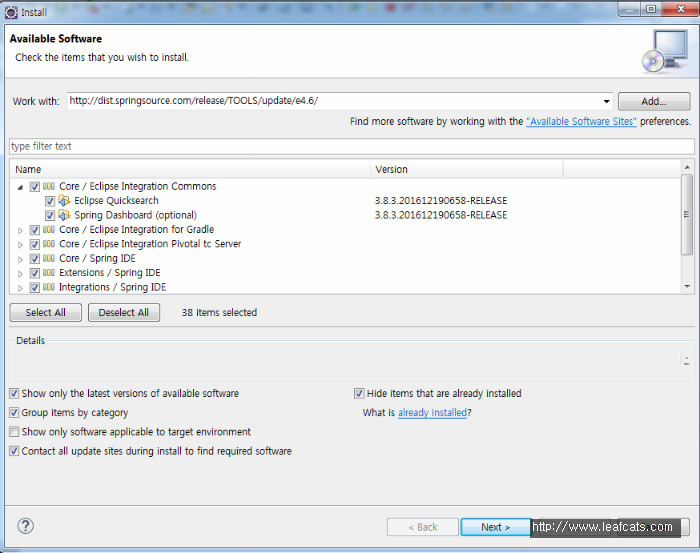
Task: Uncheck the Extensions / Spring IDE checkbox
Action: 34,273
